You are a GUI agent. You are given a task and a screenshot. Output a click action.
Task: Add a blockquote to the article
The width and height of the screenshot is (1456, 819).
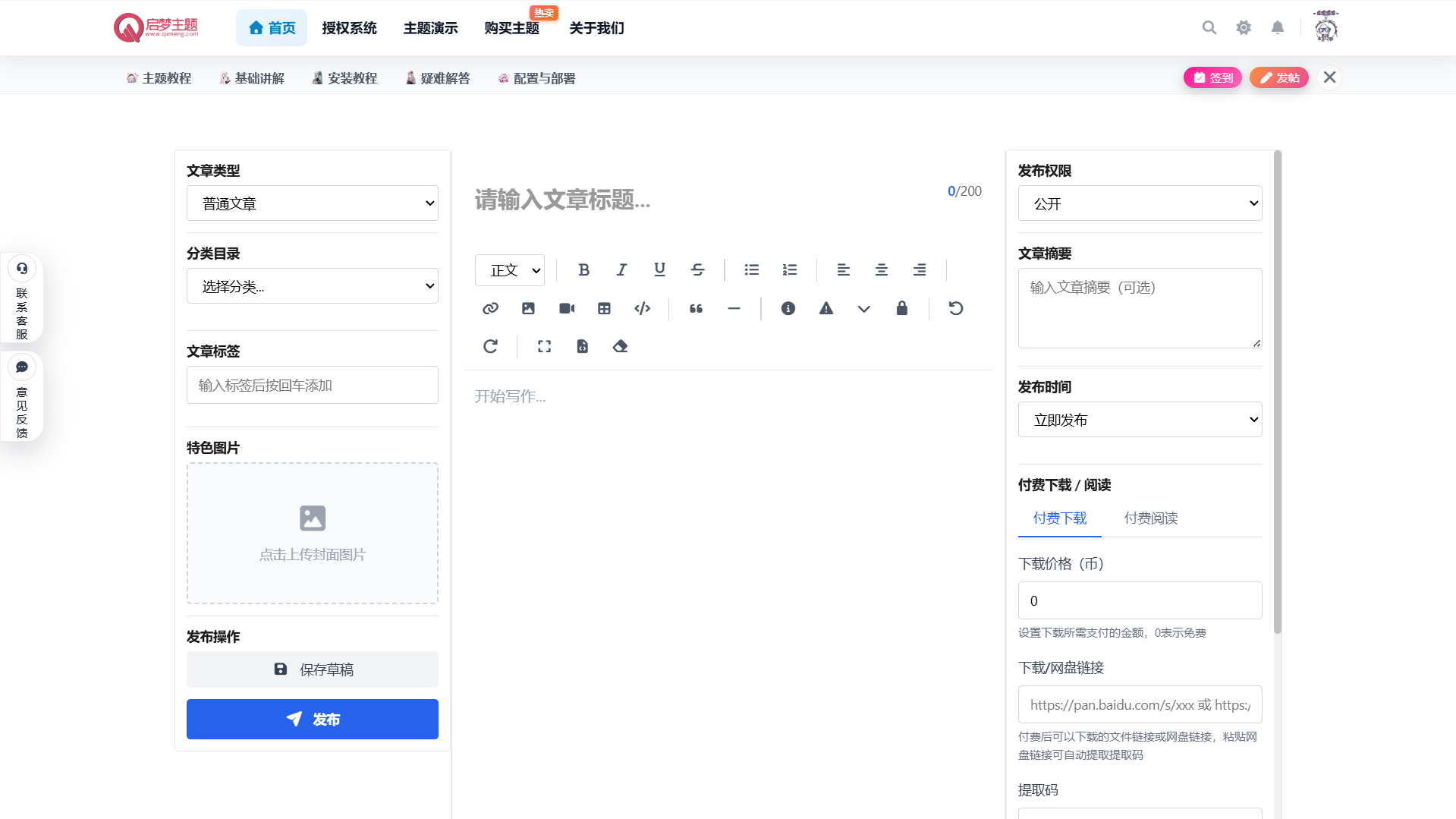pyautogui.click(x=696, y=308)
